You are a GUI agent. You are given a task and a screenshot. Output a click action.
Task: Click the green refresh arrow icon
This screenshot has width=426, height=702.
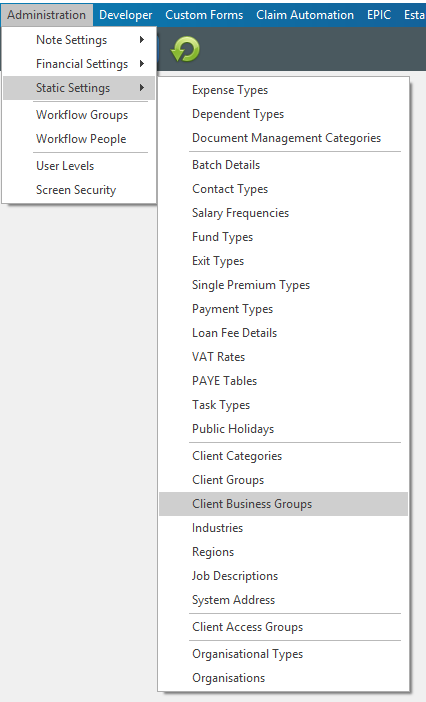click(x=185, y=49)
